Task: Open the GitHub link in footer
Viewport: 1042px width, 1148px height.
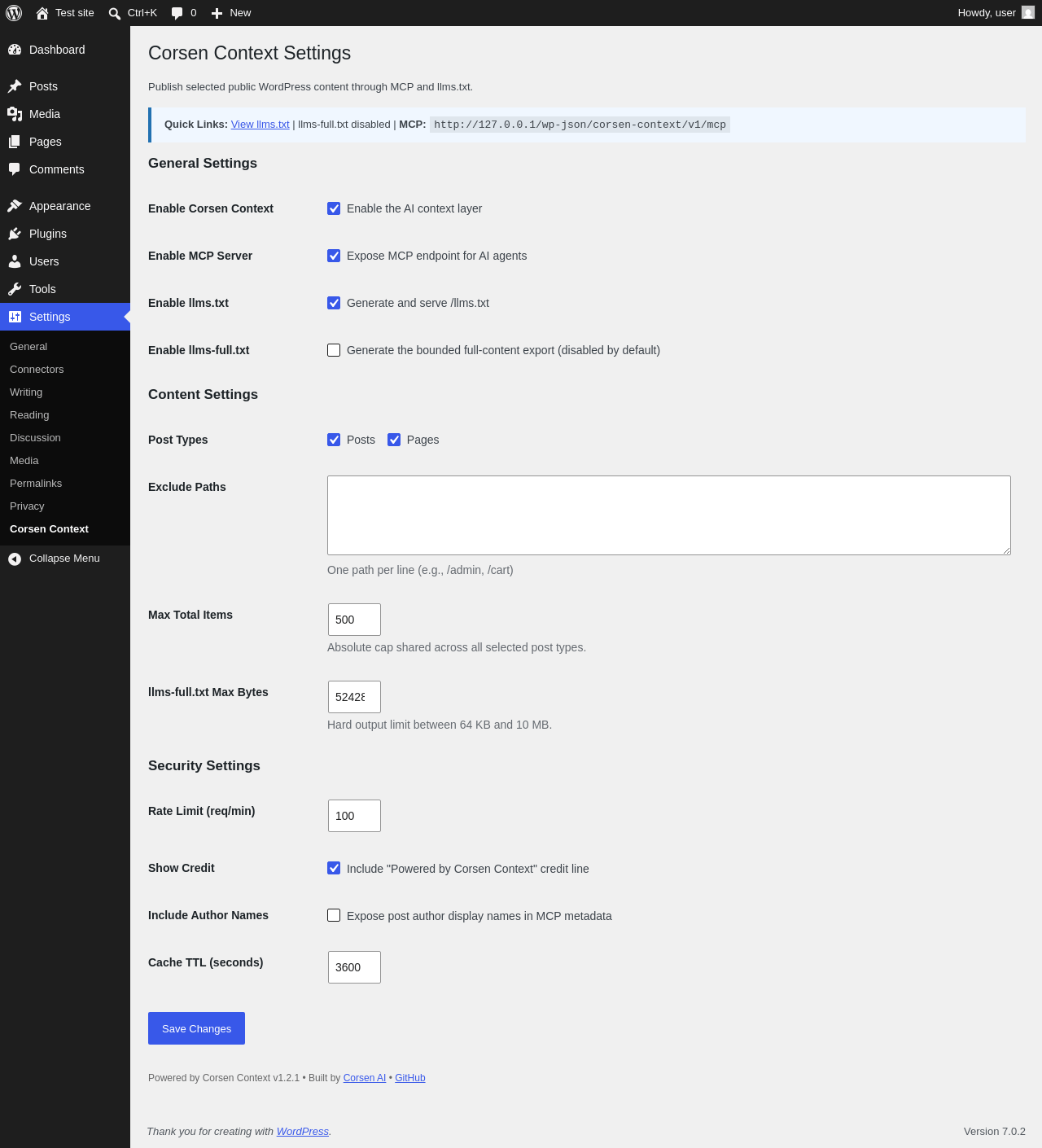Action: [x=410, y=1078]
